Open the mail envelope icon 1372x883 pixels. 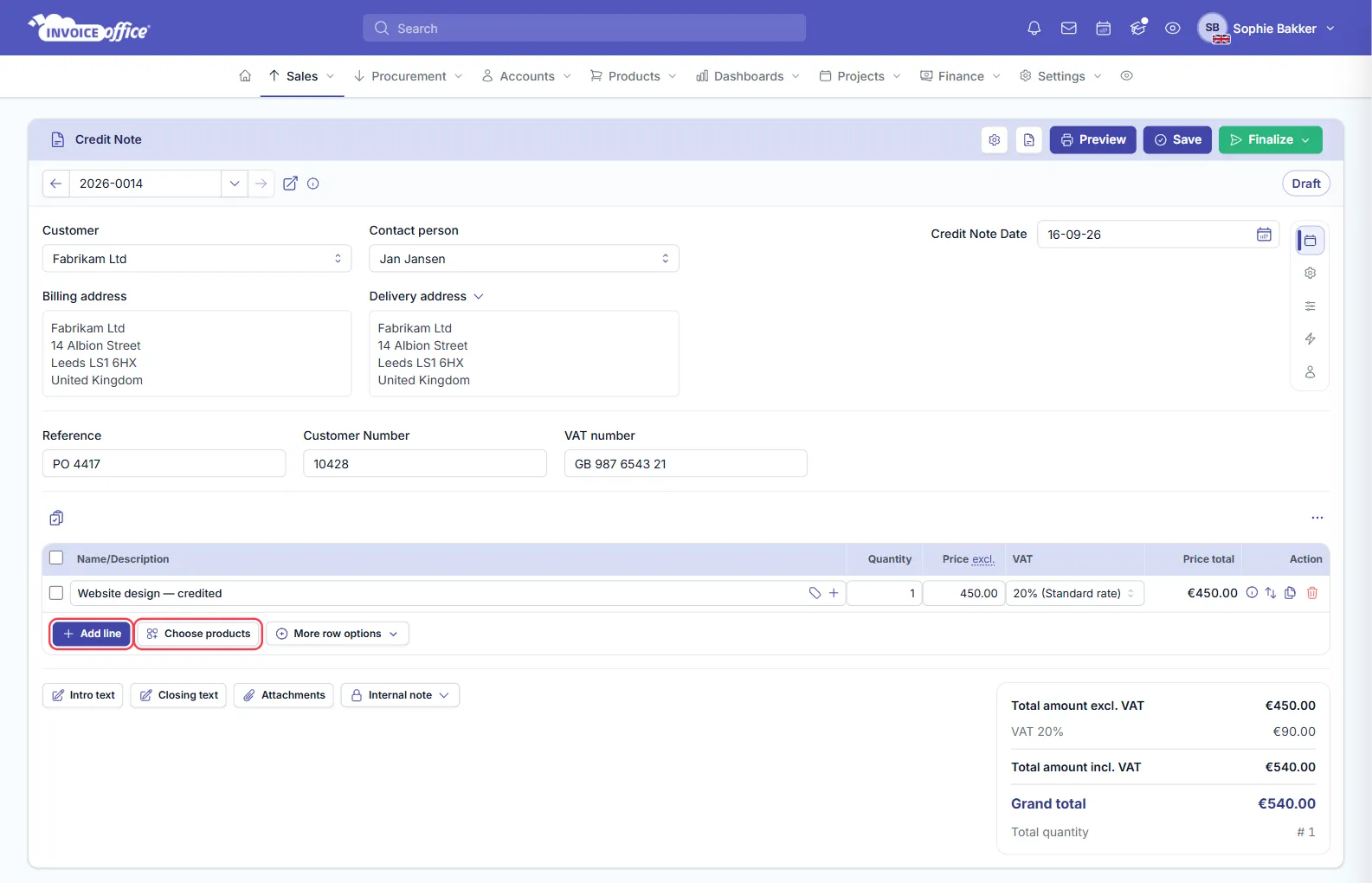(1069, 29)
